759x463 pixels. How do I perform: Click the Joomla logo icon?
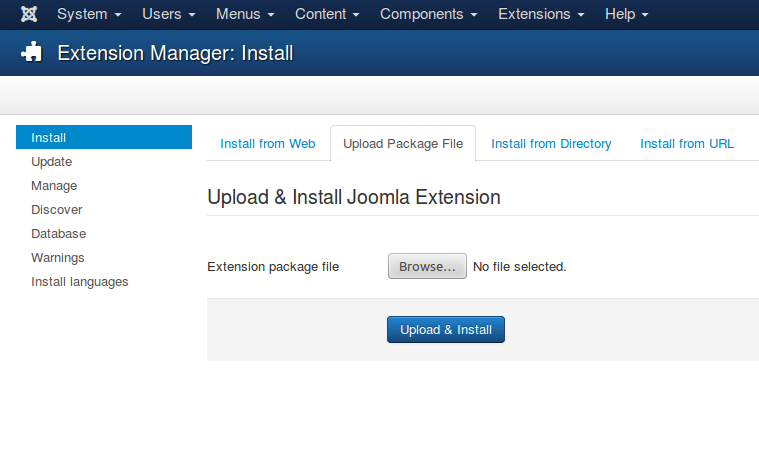[29, 14]
